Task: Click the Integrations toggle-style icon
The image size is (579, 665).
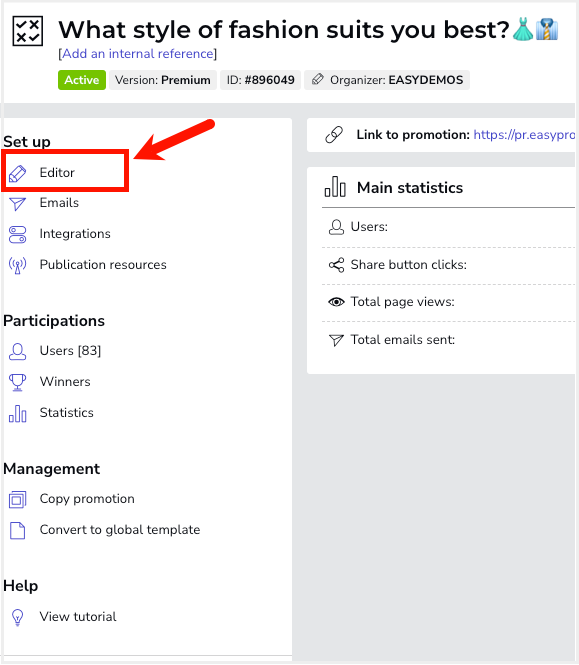Action: tap(17, 235)
